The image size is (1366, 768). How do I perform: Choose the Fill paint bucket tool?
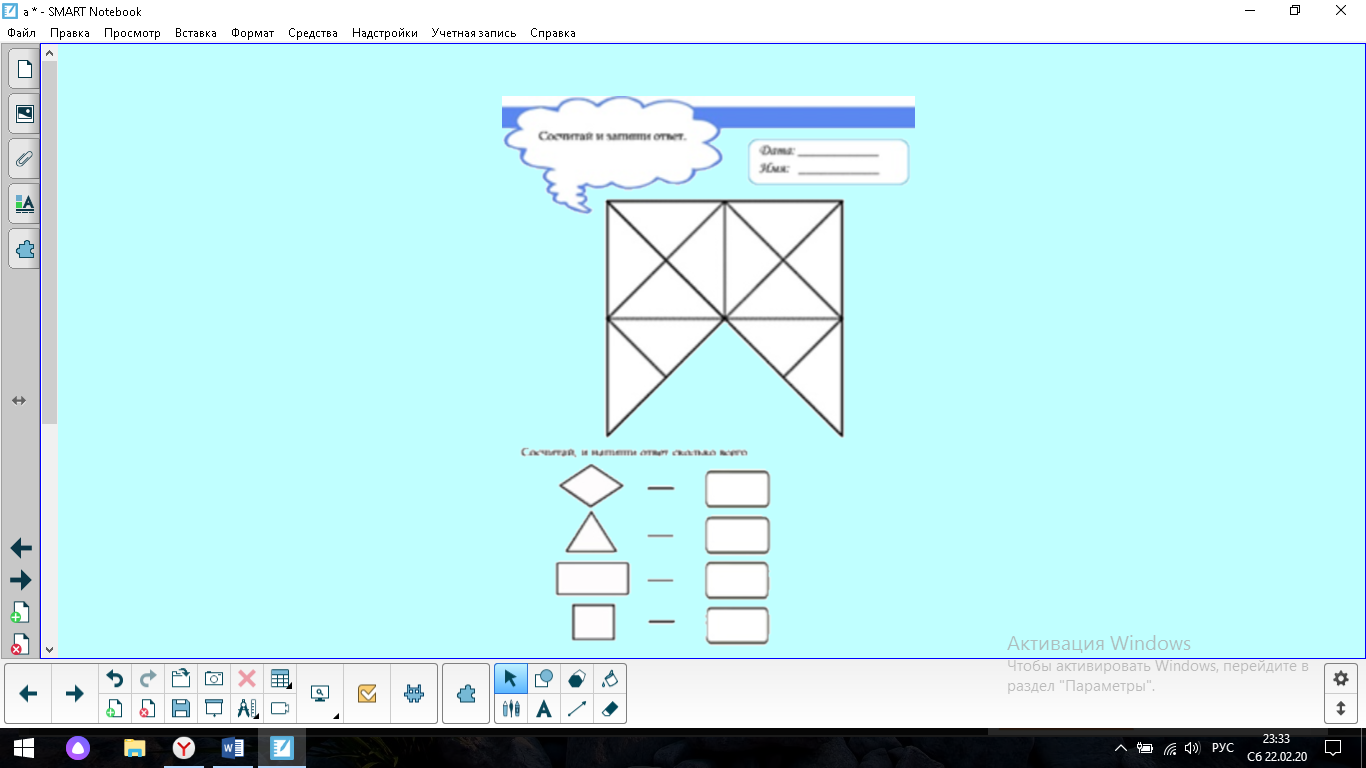pyautogui.click(x=610, y=679)
